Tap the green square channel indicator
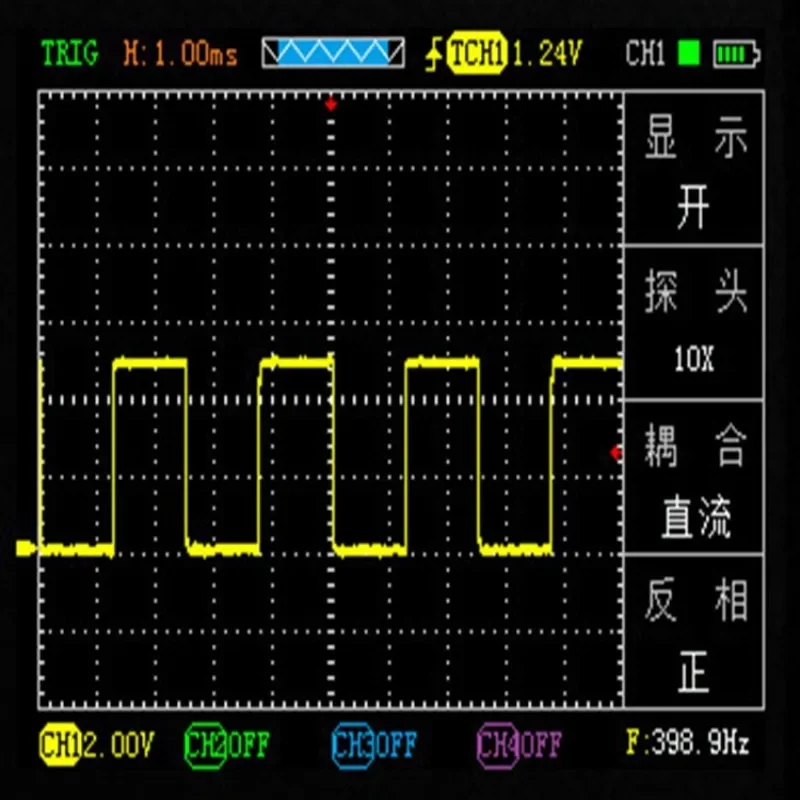This screenshot has height=800, width=800. [688, 53]
